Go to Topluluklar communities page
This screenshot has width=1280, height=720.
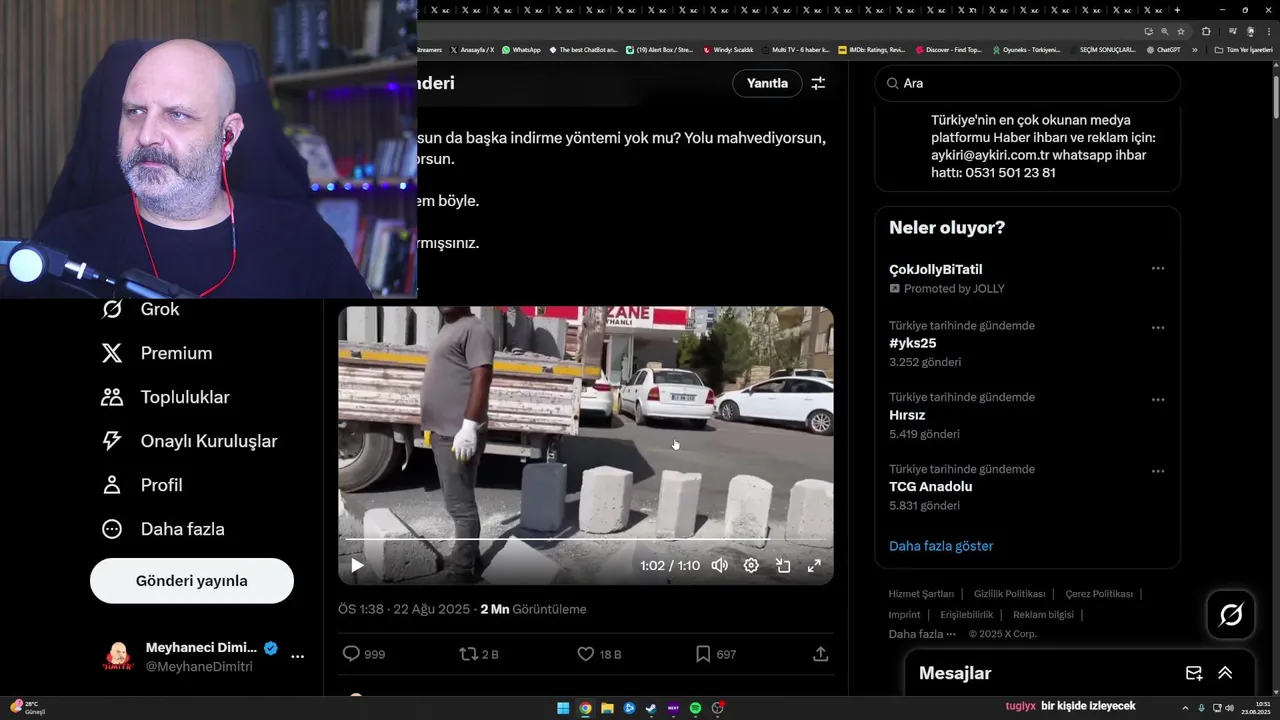click(166, 397)
